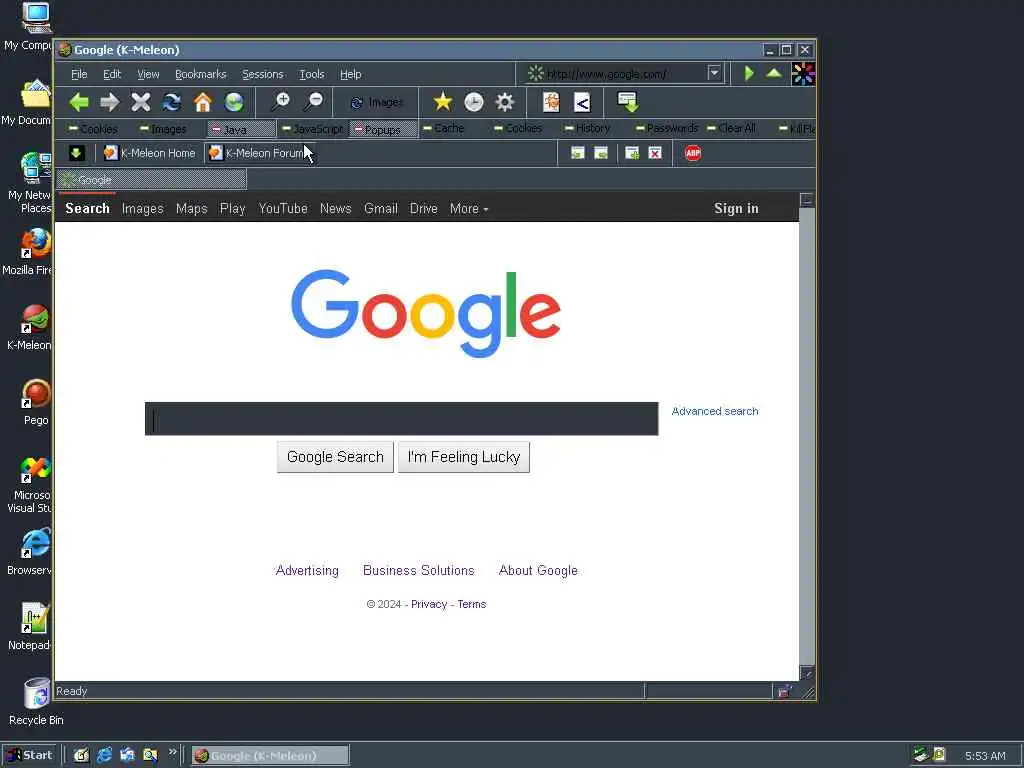Expand Google's More dropdown menu

click(469, 208)
